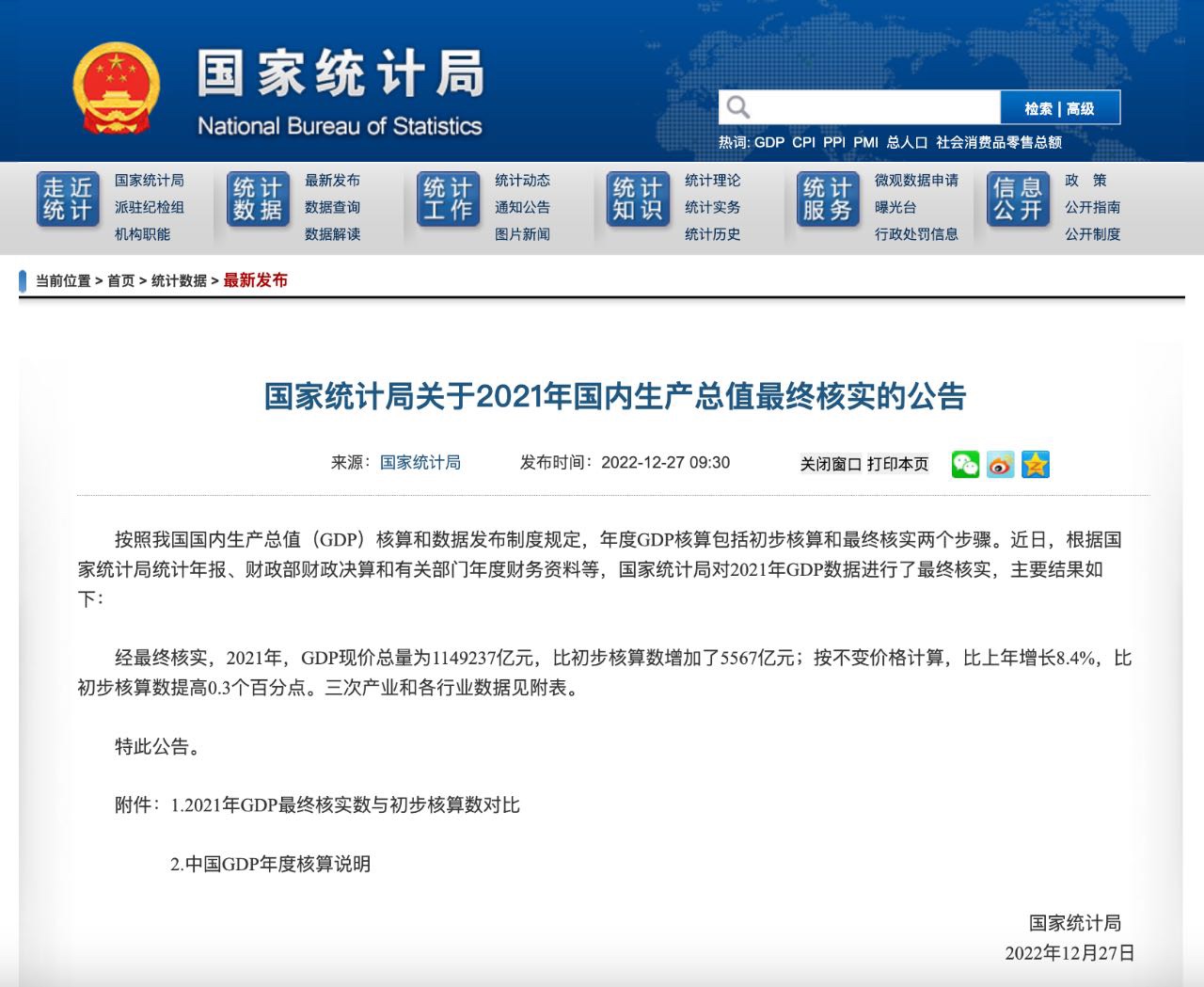
Task: Open the 统计知识 blue tile
Action: [x=638, y=199]
